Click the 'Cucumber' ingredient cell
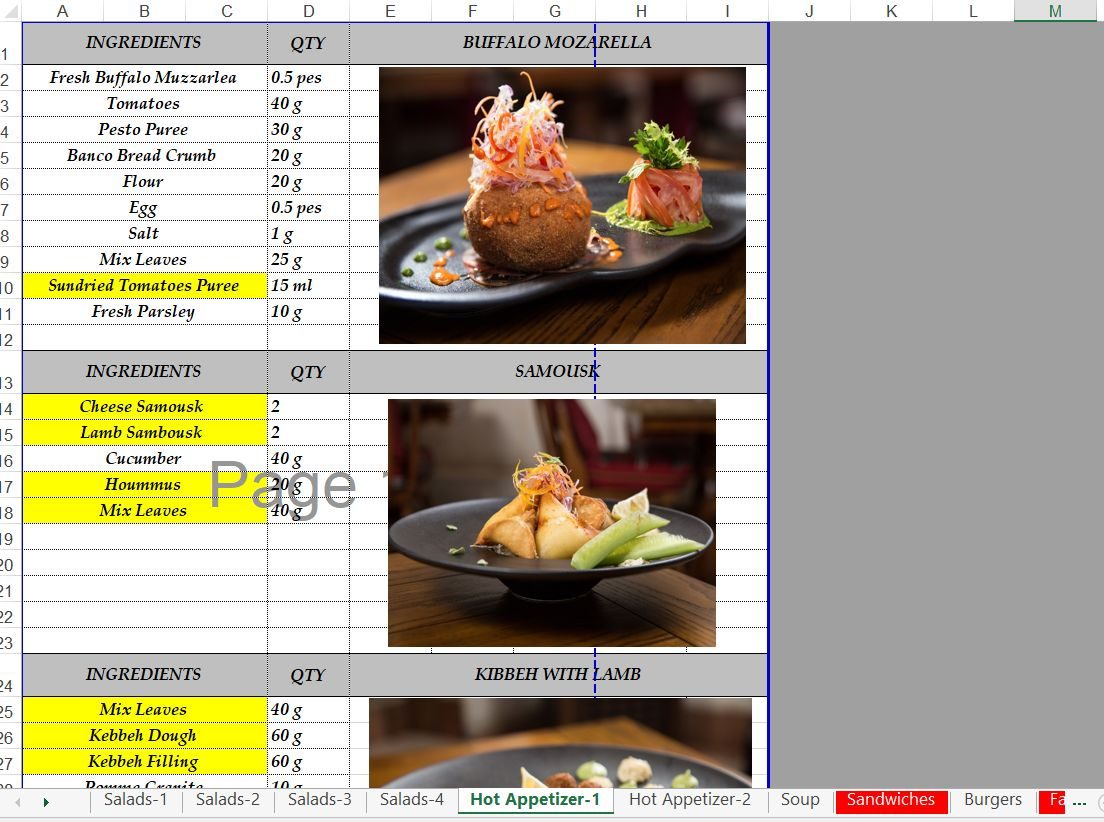 144,459
